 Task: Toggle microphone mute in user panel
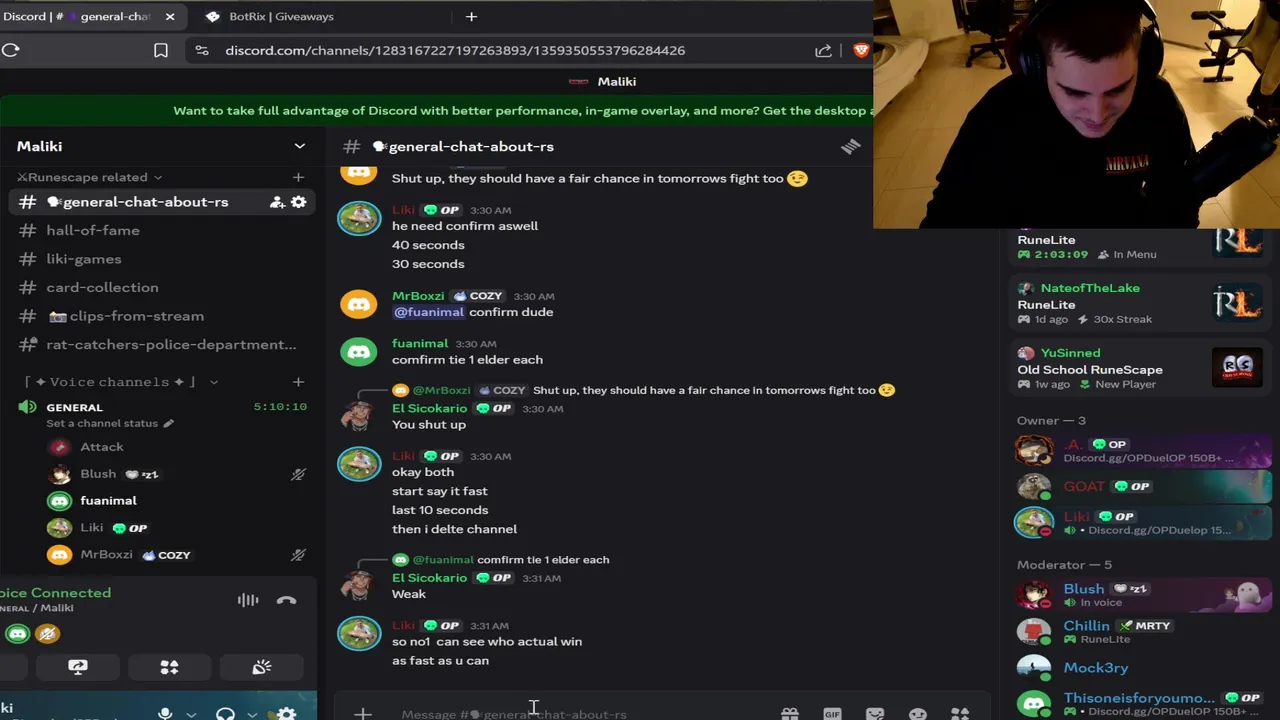(165, 713)
